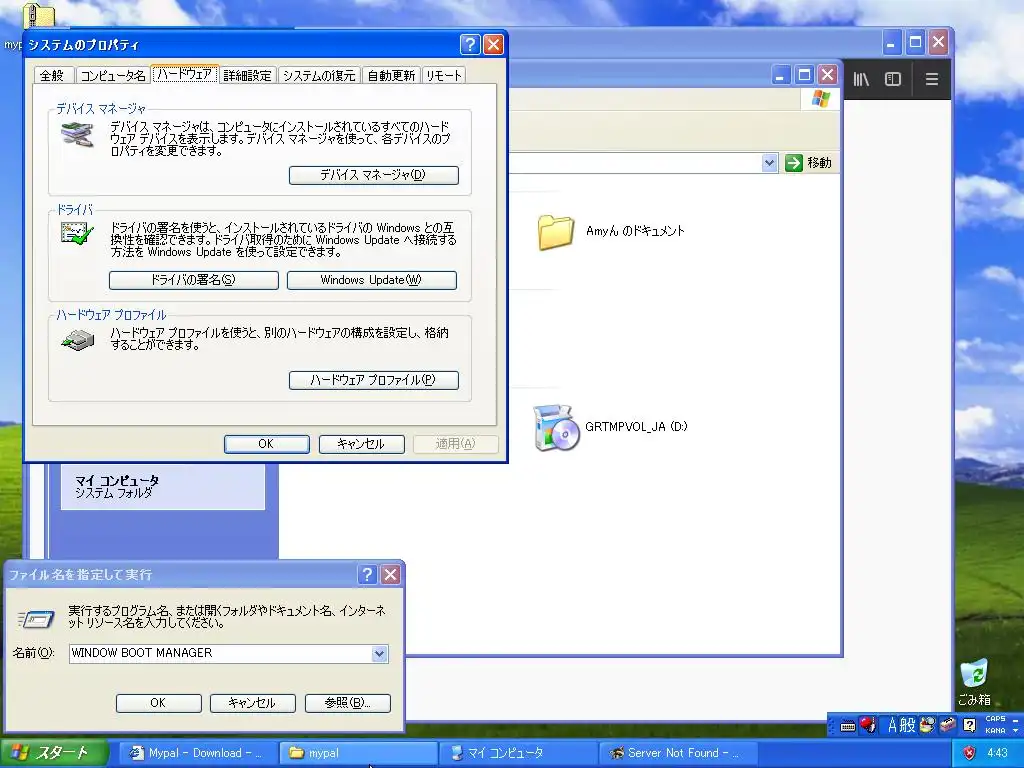
Task: Toggle the CAPS indicator on language bar
Action: tap(995, 719)
